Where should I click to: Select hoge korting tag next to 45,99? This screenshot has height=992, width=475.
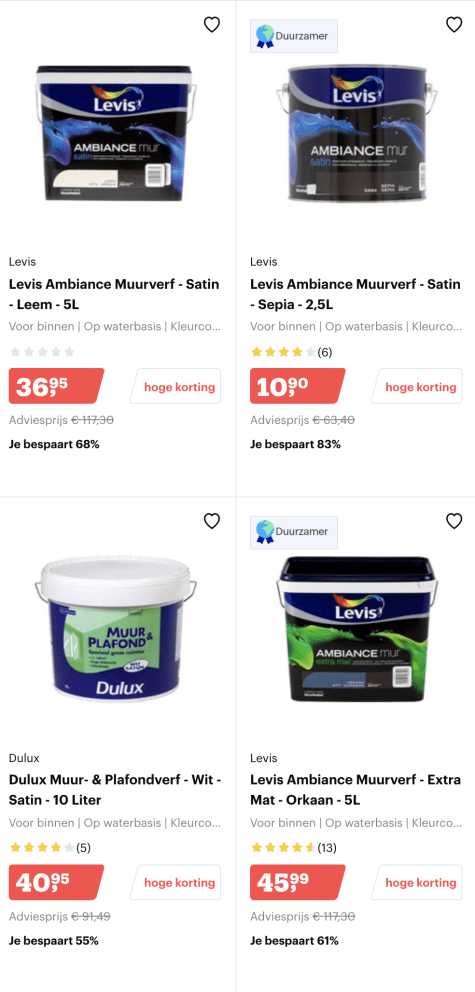point(417,882)
